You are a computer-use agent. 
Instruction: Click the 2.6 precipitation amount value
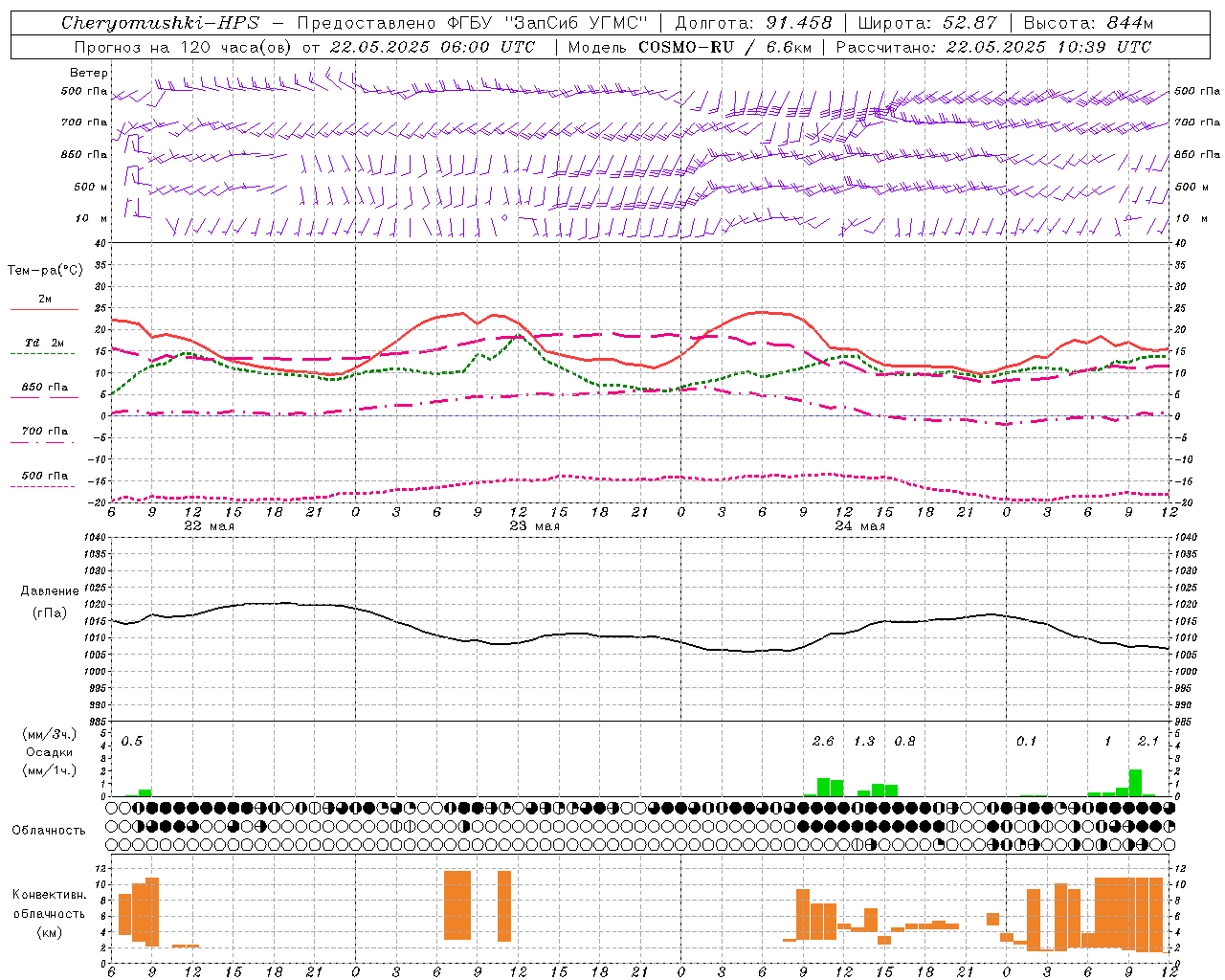(x=822, y=741)
